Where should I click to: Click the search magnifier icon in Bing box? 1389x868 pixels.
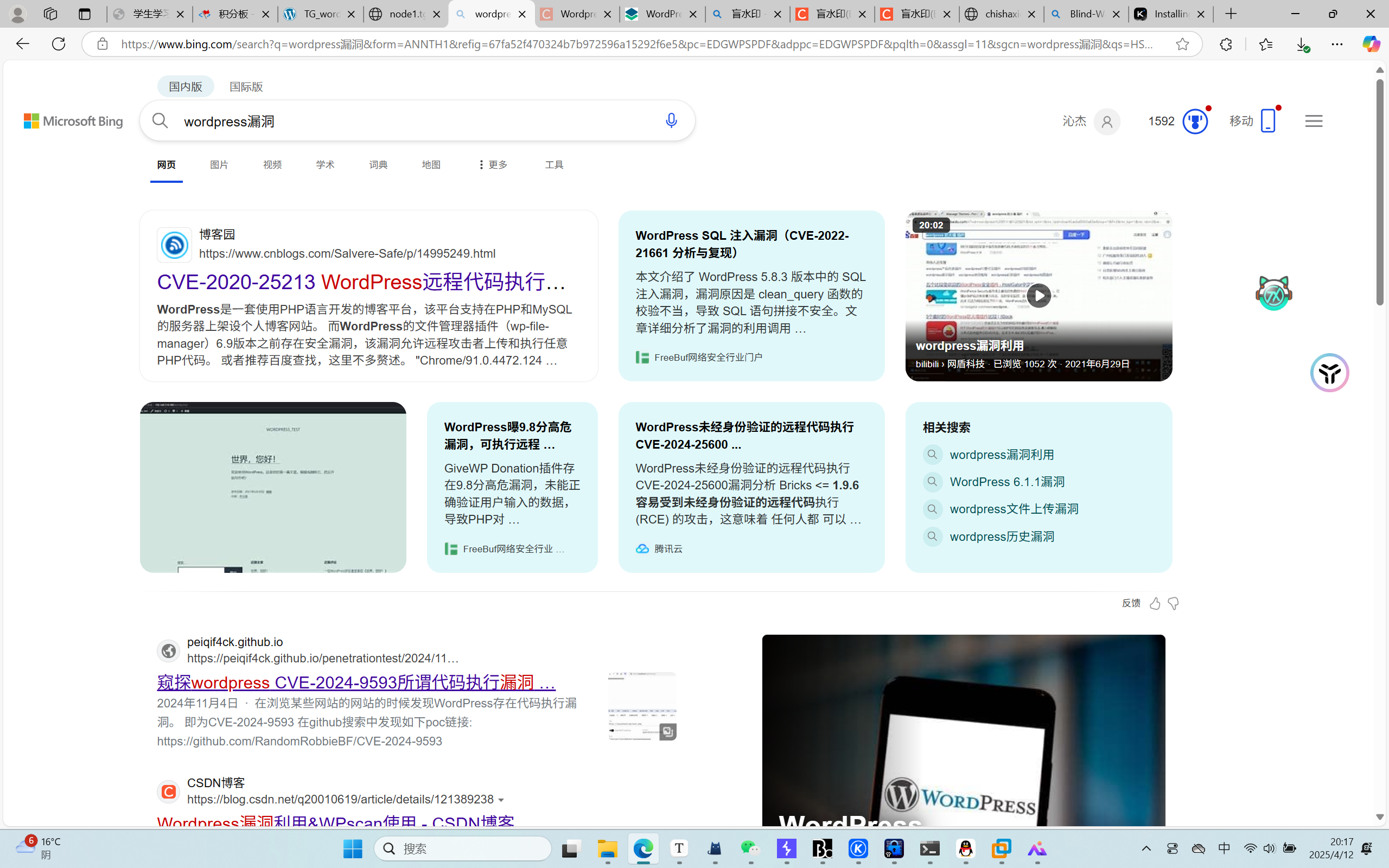pos(160,120)
